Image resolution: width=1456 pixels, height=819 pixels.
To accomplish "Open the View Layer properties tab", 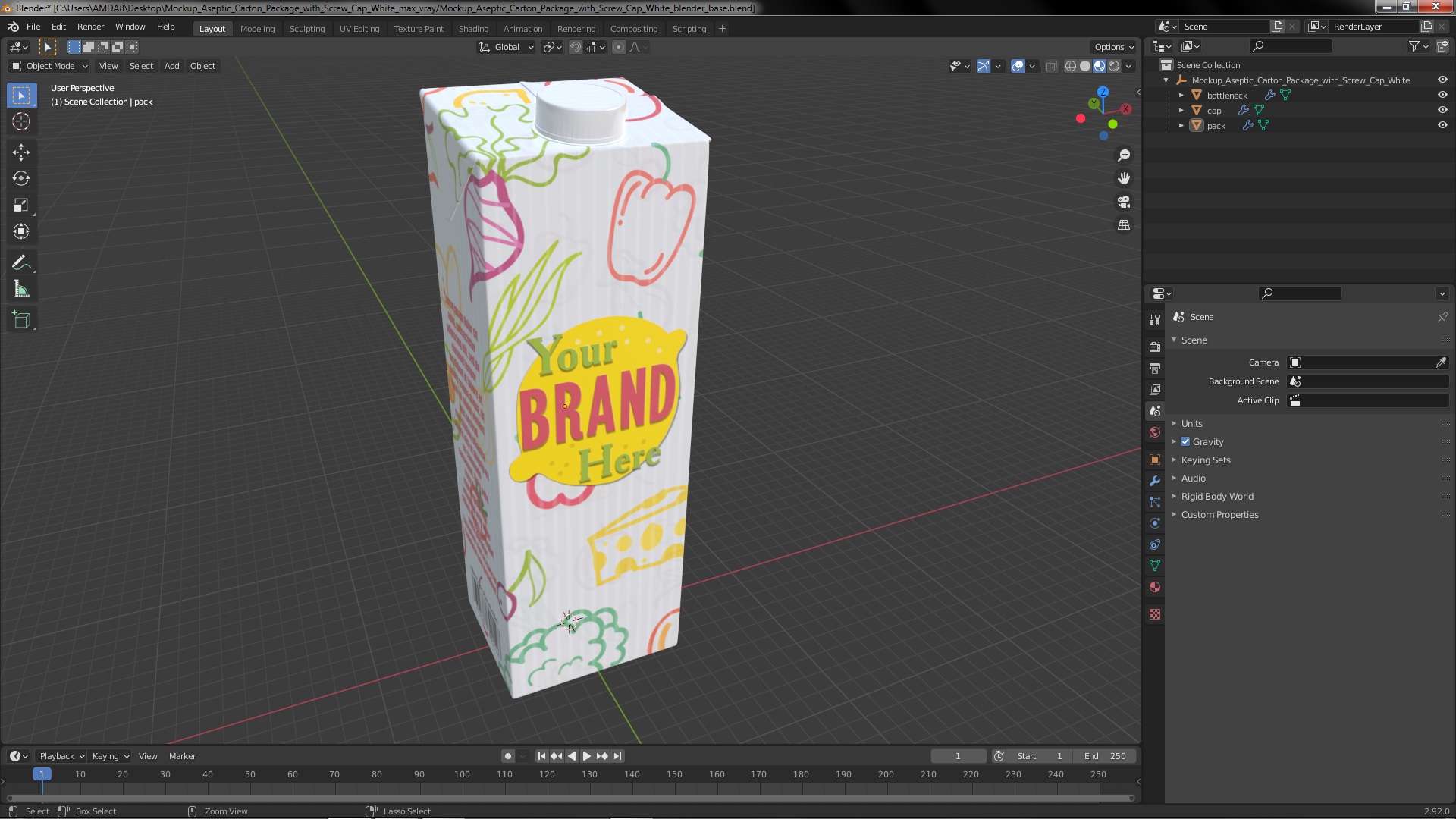I will 1154,389.
